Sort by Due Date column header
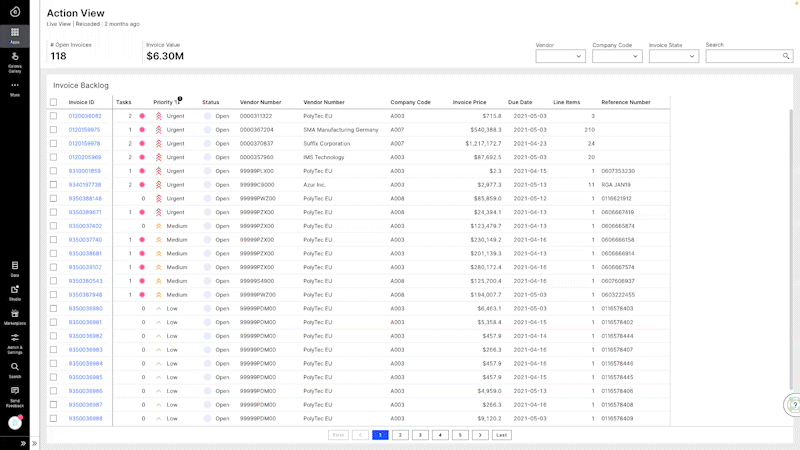This screenshot has height=450, width=800. (520, 102)
